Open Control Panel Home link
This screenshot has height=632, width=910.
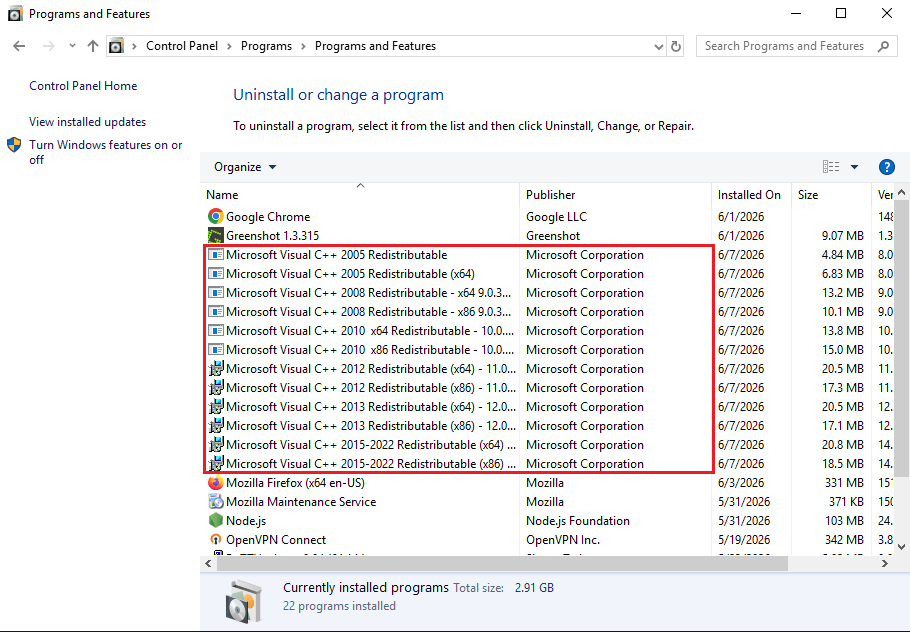pos(83,86)
